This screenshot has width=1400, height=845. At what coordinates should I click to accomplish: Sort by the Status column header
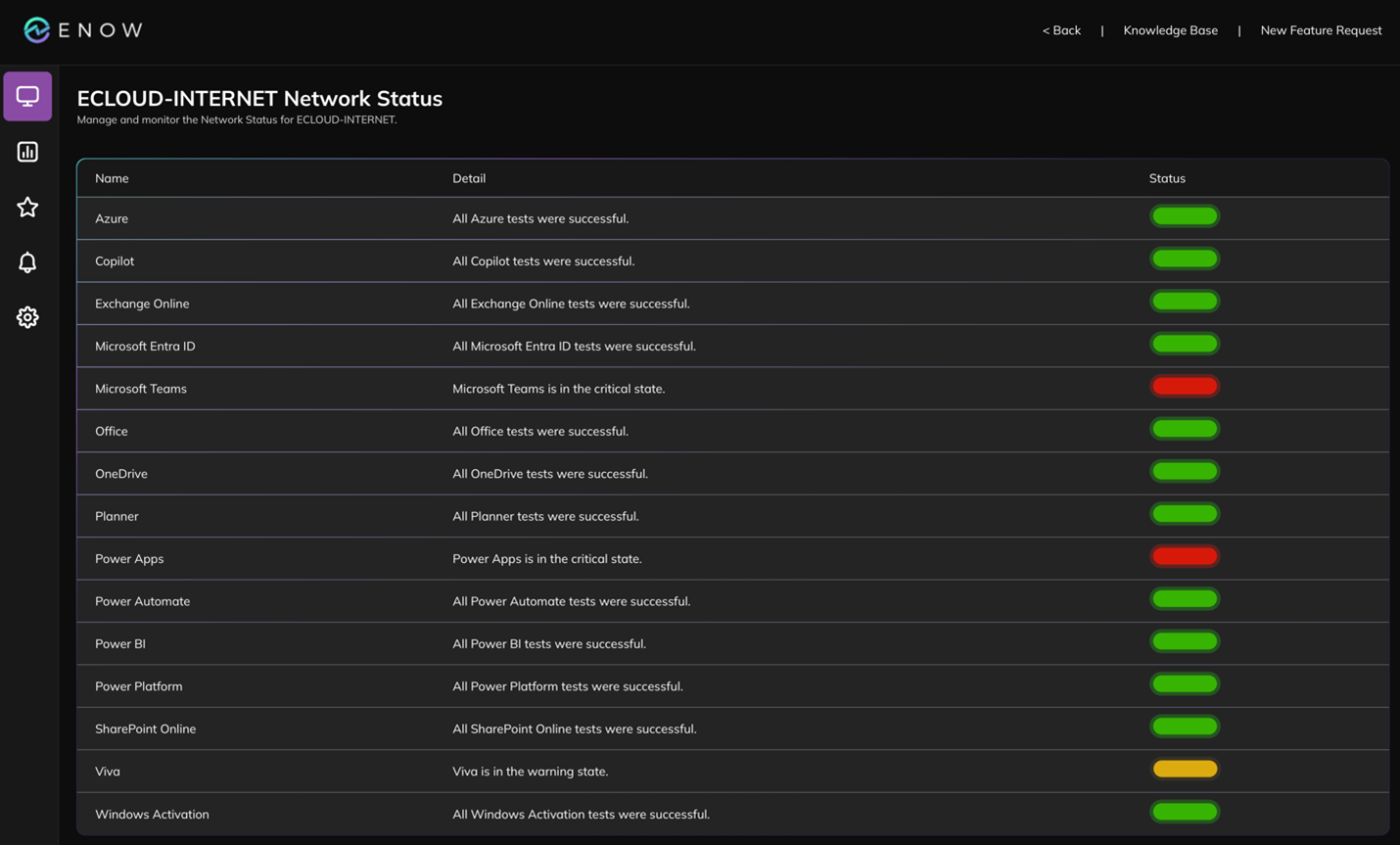[1167, 178]
